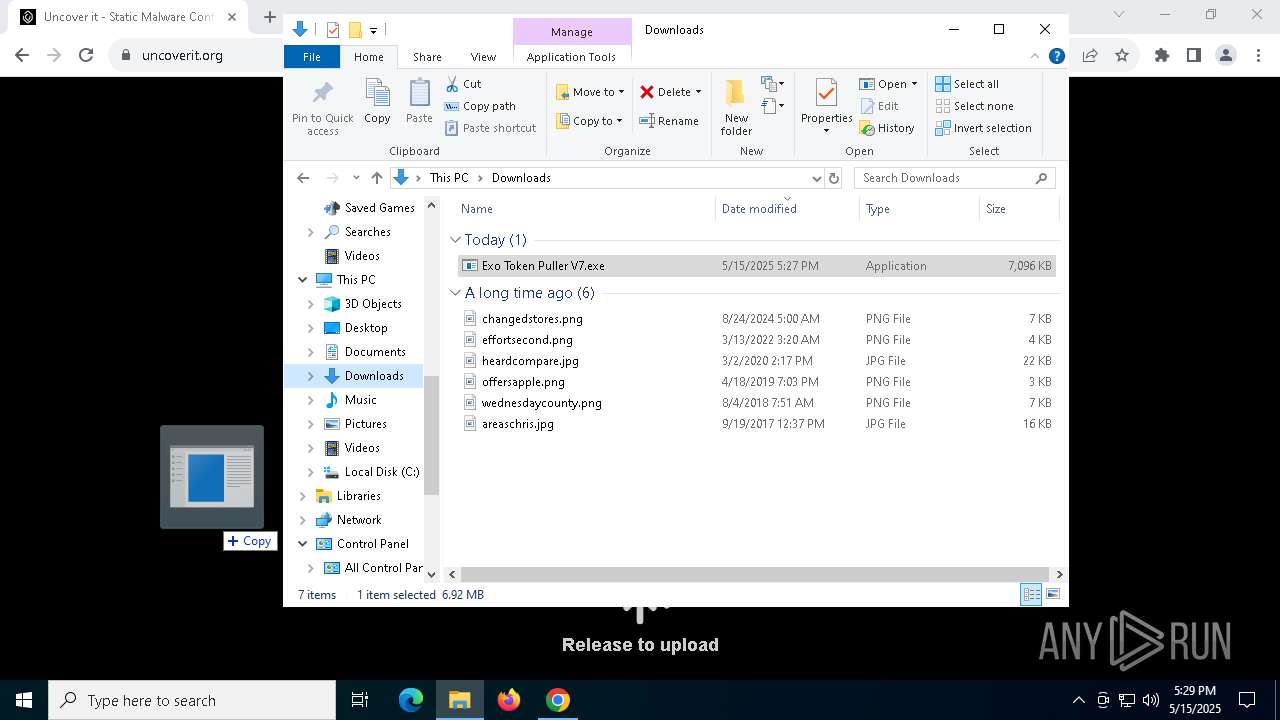The image size is (1280, 720).
Task: Cut the selected file
Action: (x=463, y=84)
